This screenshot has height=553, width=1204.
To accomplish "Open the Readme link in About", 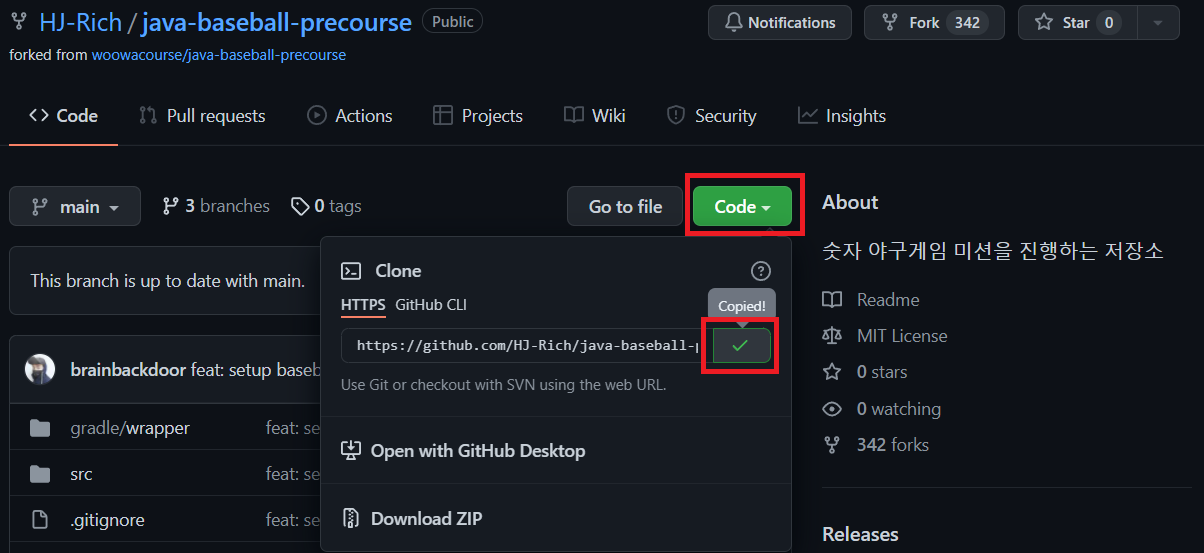I will click(888, 300).
